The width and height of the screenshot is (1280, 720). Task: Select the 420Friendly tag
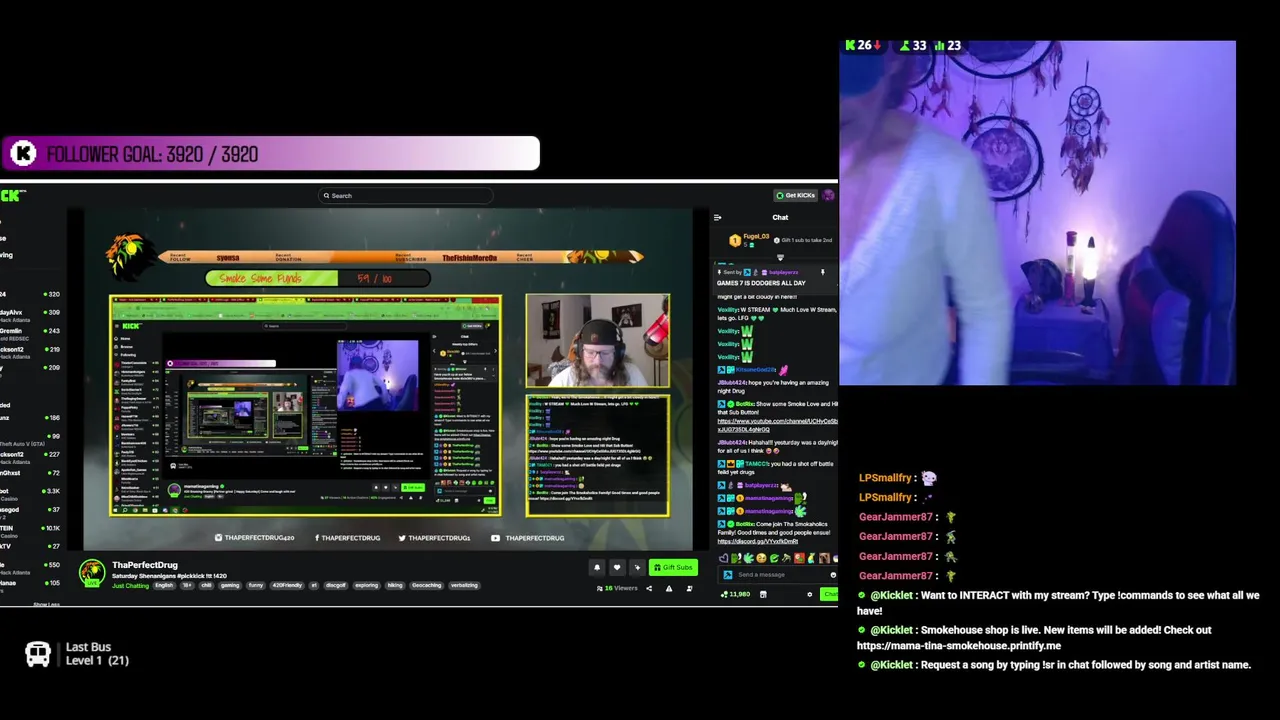(x=286, y=585)
